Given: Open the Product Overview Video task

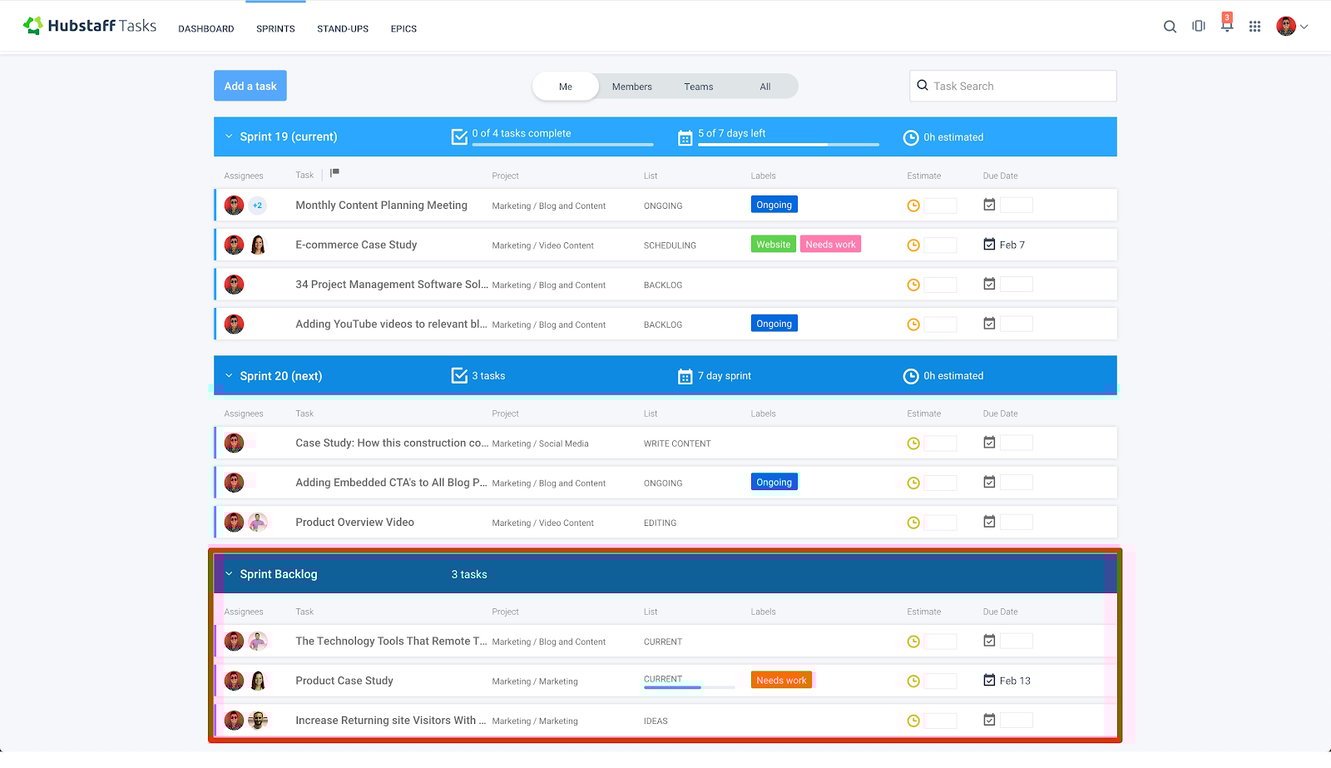Looking at the screenshot, I should click(354, 522).
